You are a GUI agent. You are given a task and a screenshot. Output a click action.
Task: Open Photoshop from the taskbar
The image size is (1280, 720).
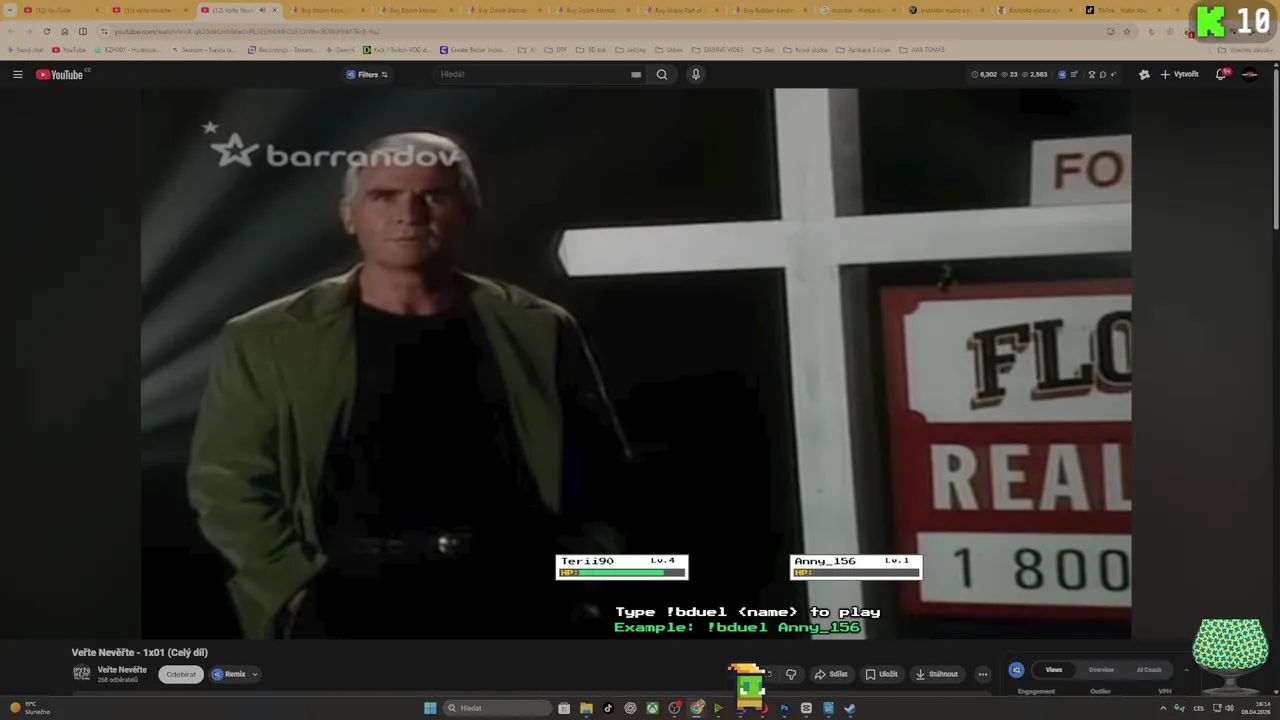tap(784, 708)
